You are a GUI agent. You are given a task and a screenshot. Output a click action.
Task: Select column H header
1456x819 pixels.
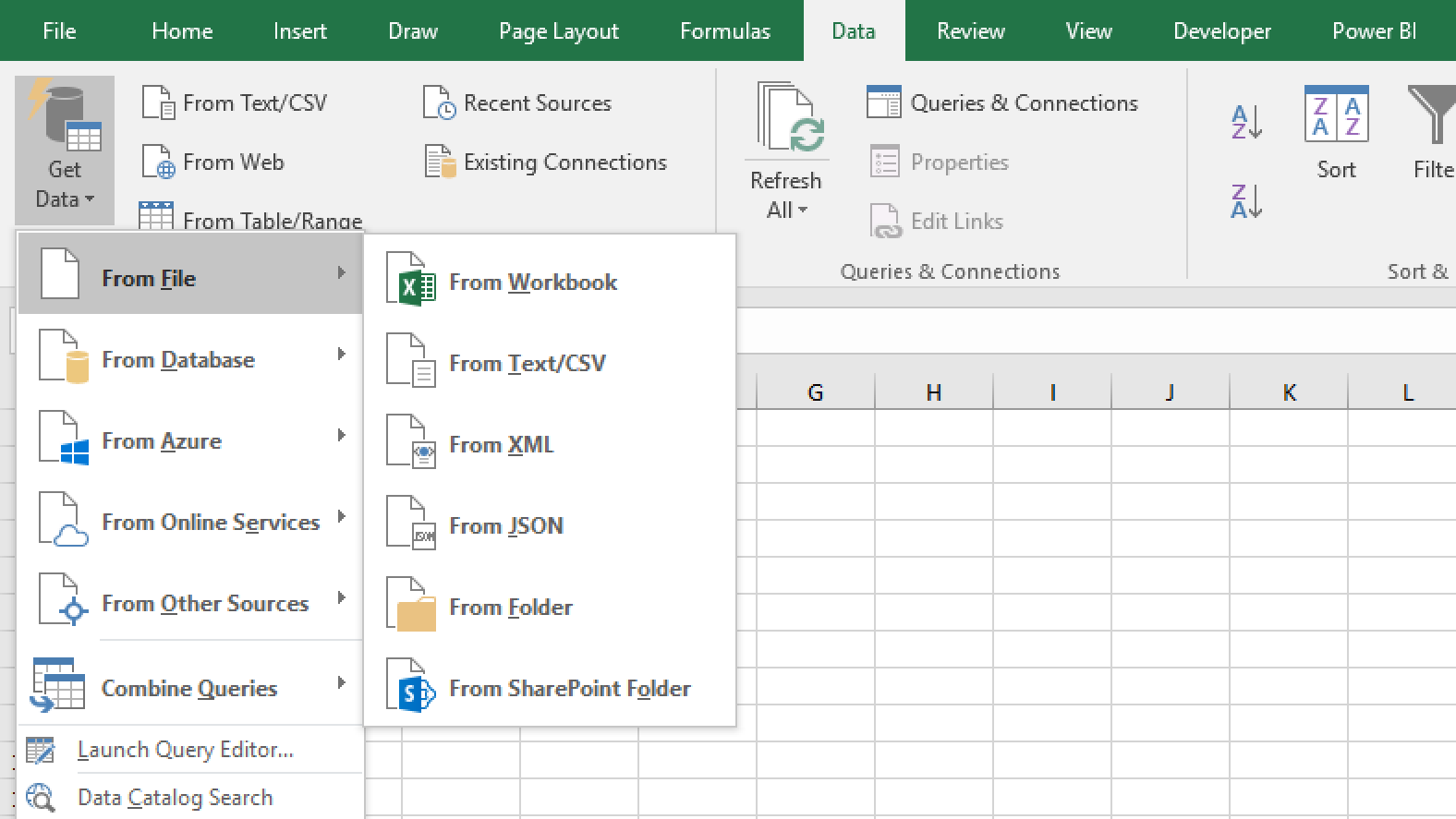933,393
